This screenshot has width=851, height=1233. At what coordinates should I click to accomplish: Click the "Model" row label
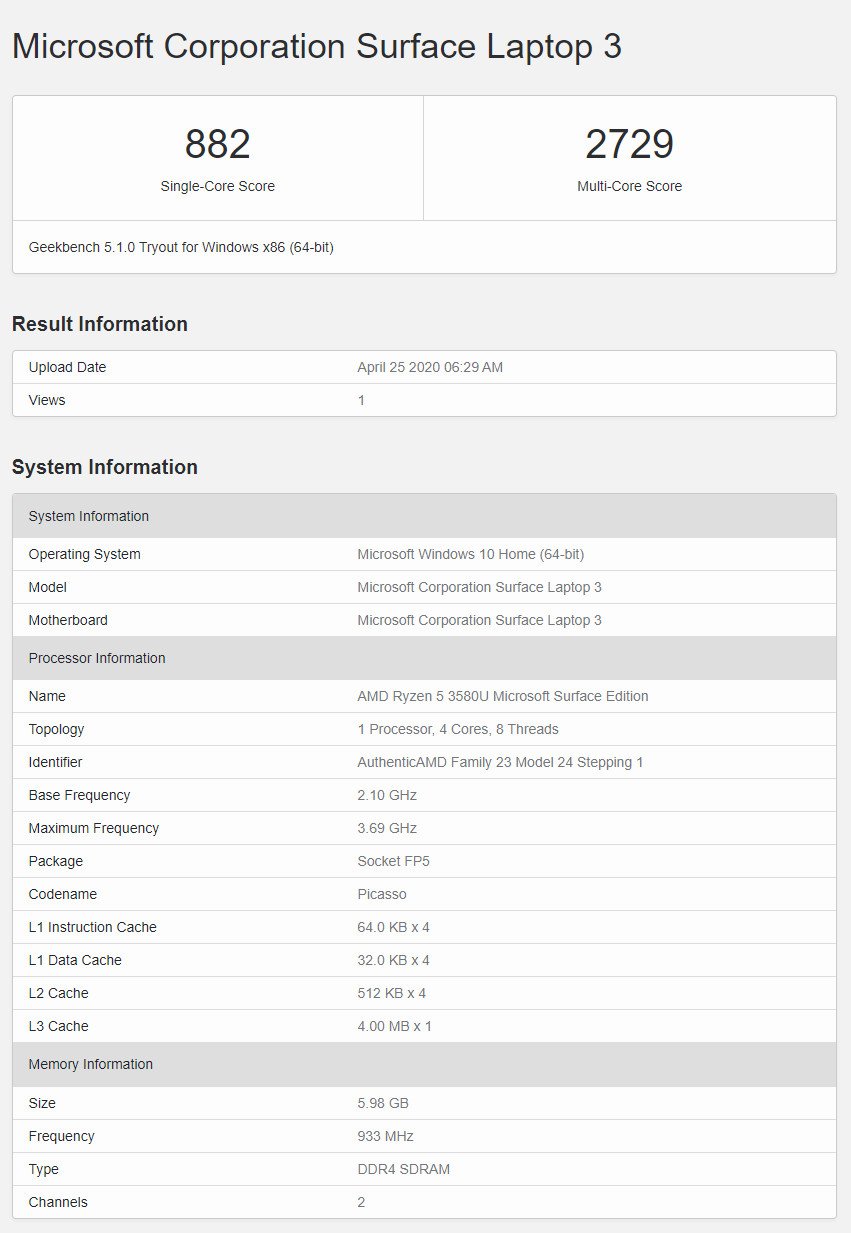[x=48, y=587]
